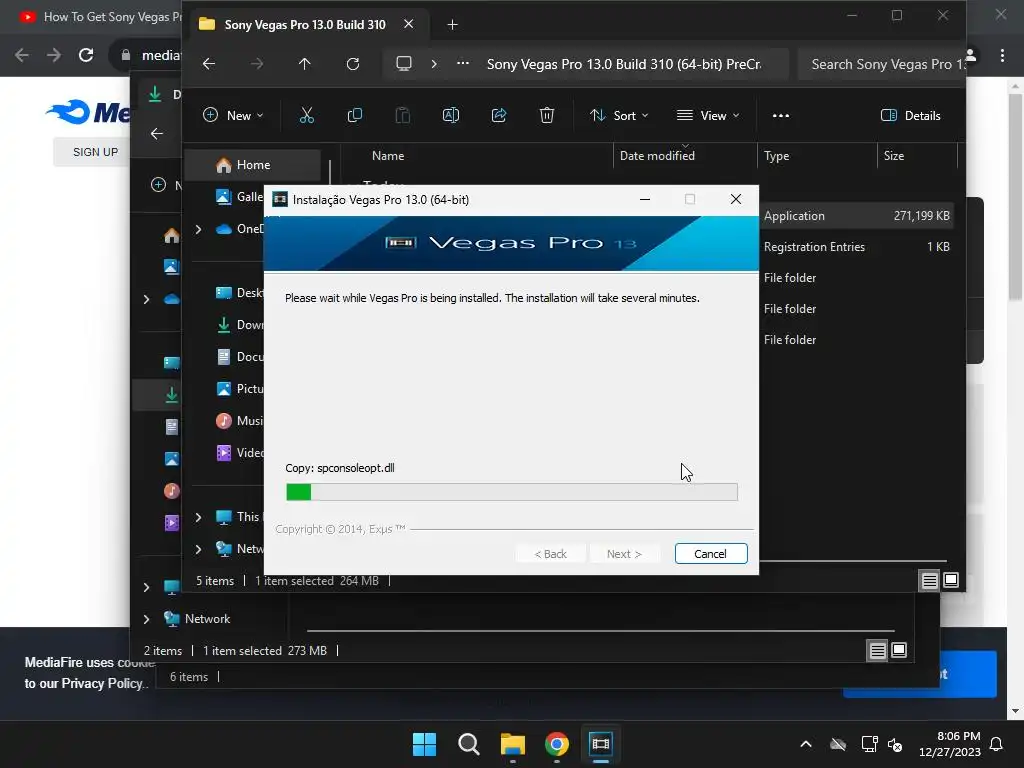The height and width of the screenshot is (768, 1024).
Task: Reload the Chrome page
Action: 86,56
